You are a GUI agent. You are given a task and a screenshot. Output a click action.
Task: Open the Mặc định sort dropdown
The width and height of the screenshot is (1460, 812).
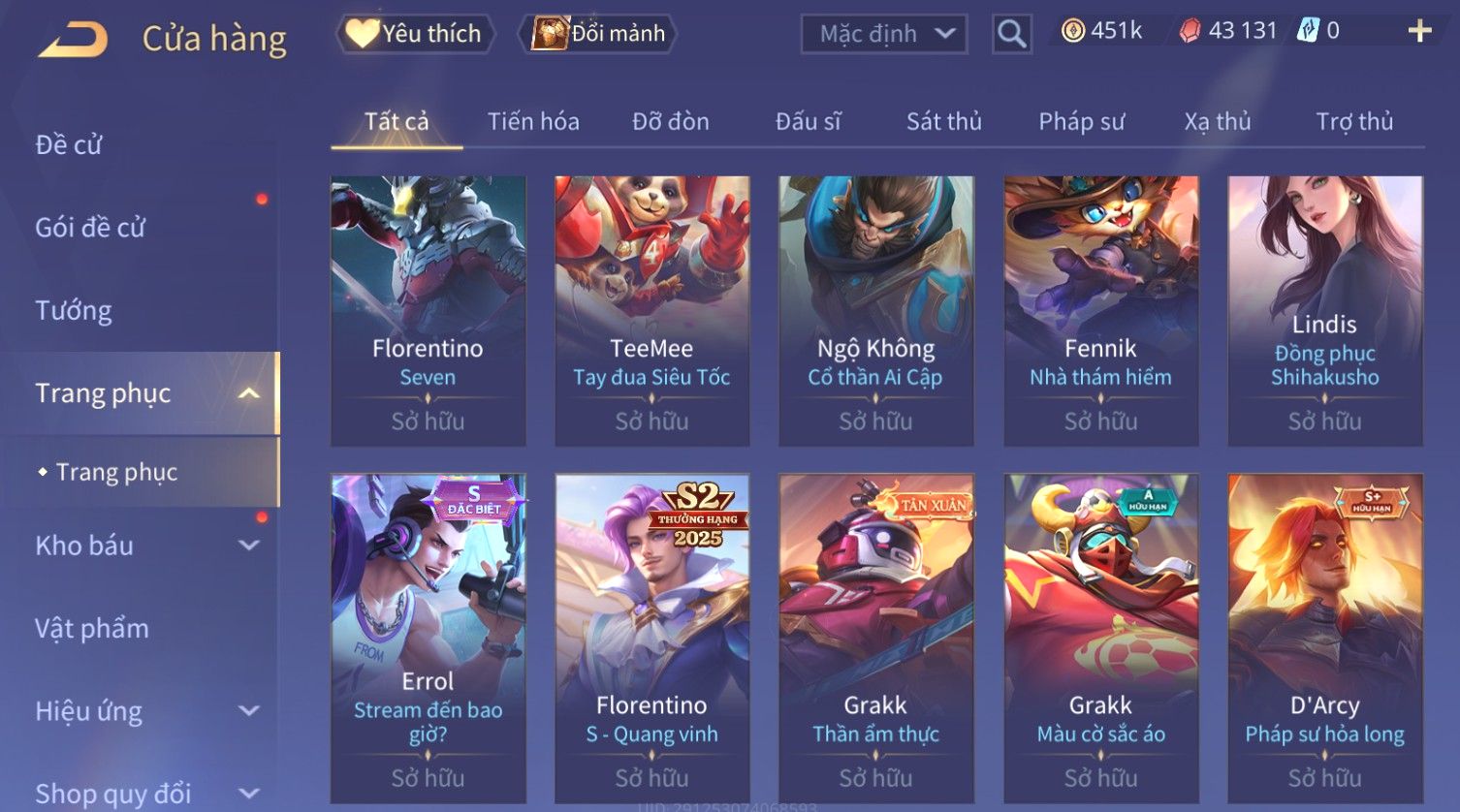(884, 34)
